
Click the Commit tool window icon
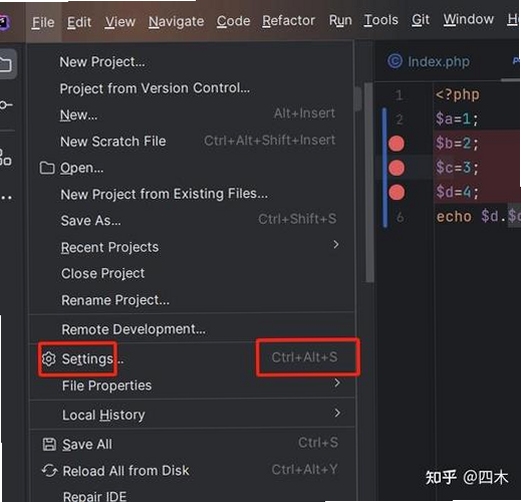coord(5,105)
